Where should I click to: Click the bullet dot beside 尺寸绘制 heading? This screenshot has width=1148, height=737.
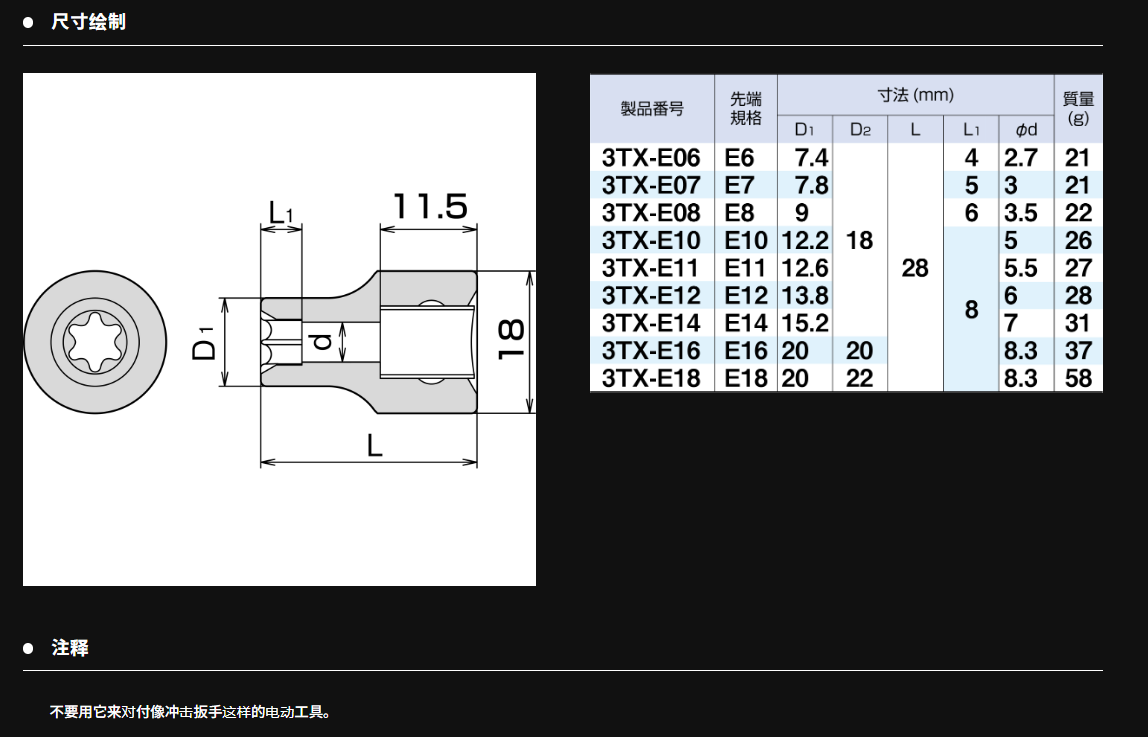pyautogui.click(x=28, y=22)
